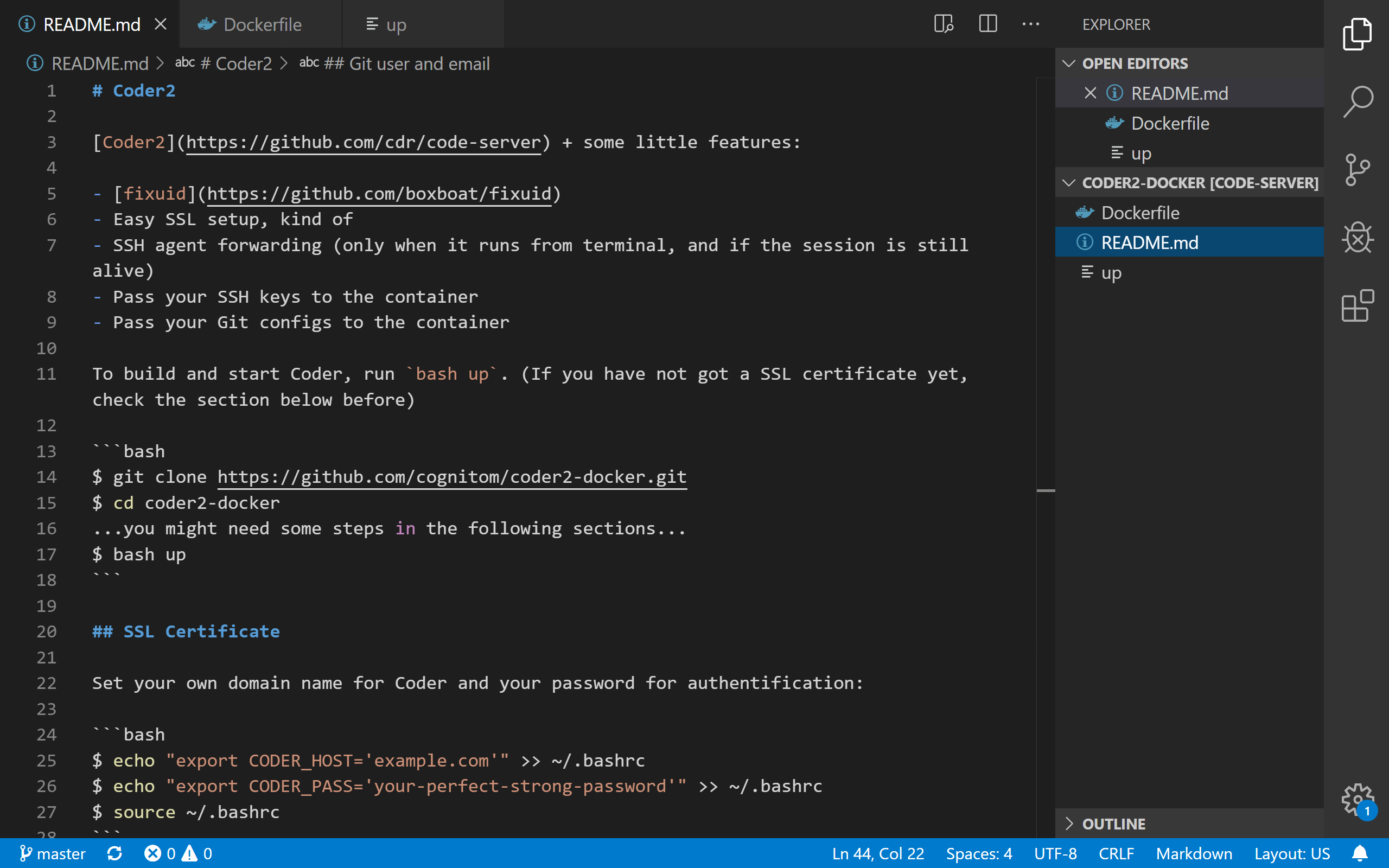Click the '## SSL Certificate' heading line
1389x868 pixels.
tap(186, 631)
